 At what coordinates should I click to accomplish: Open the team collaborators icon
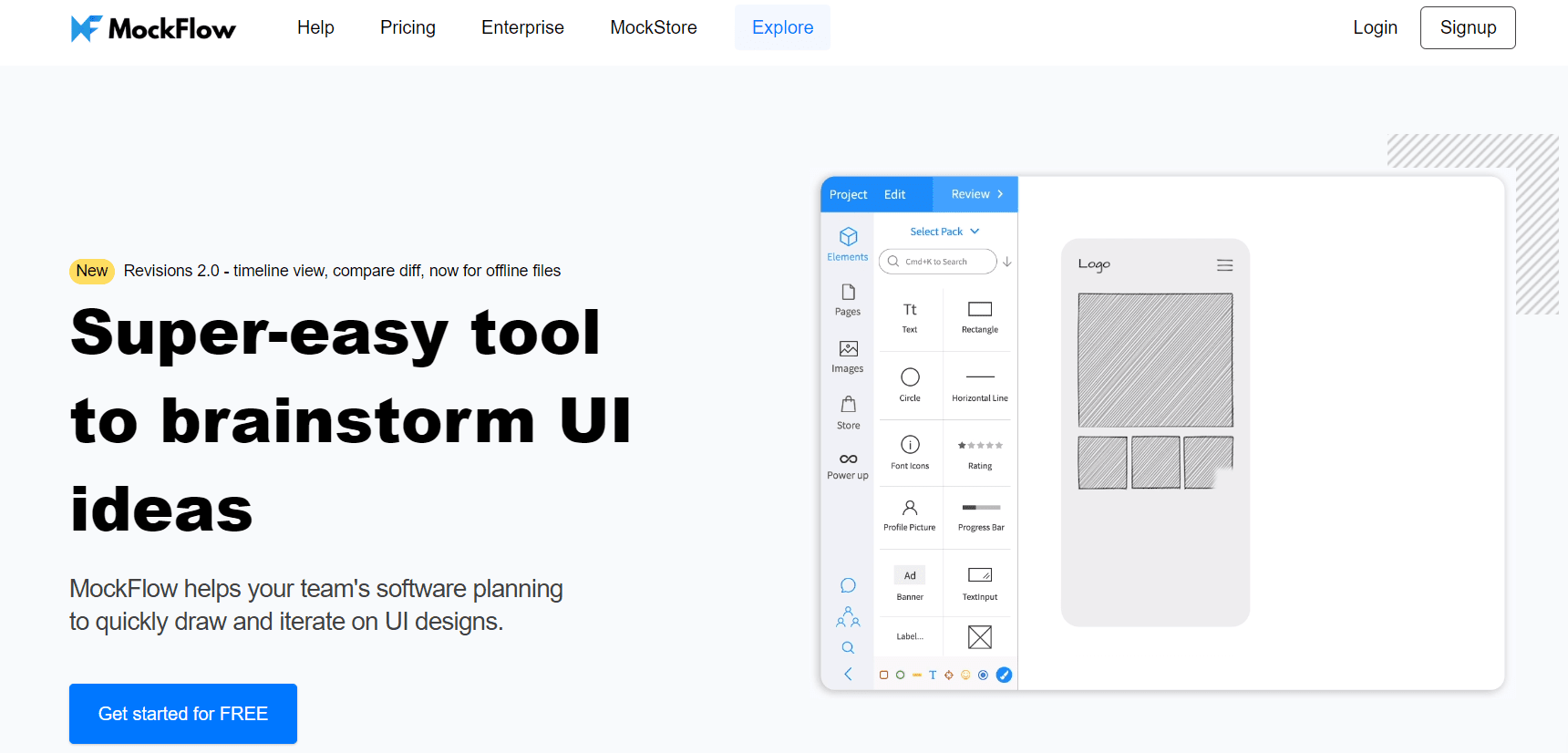[x=848, y=617]
